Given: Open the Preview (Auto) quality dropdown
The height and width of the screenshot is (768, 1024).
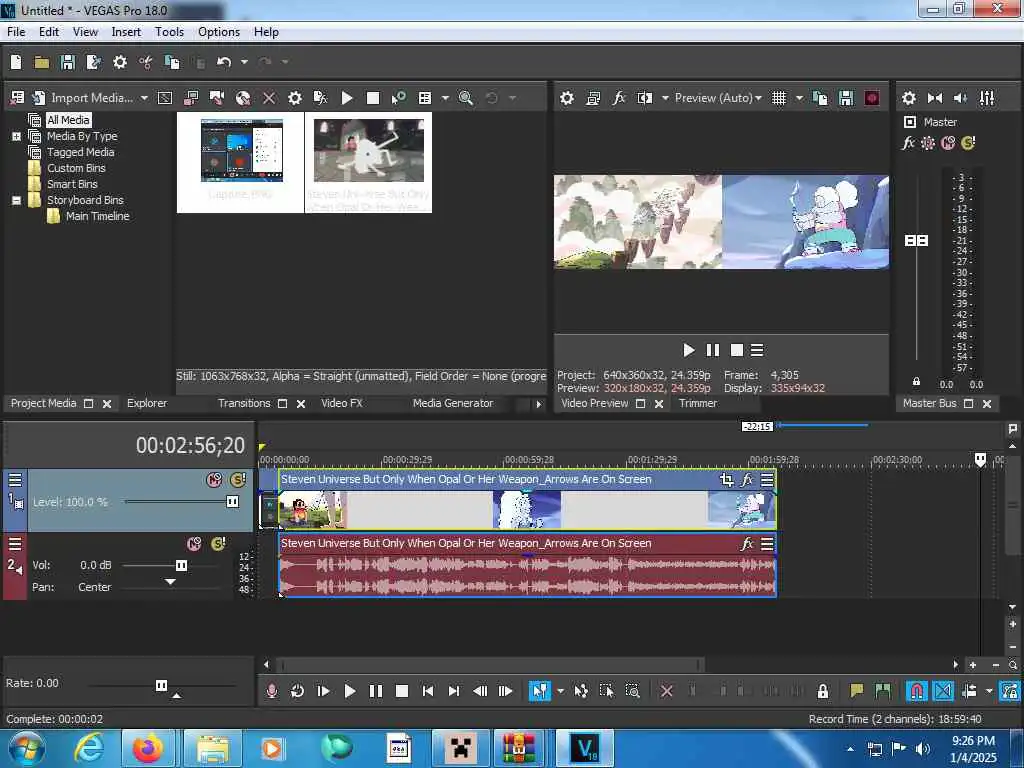Looking at the screenshot, I should coord(718,98).
